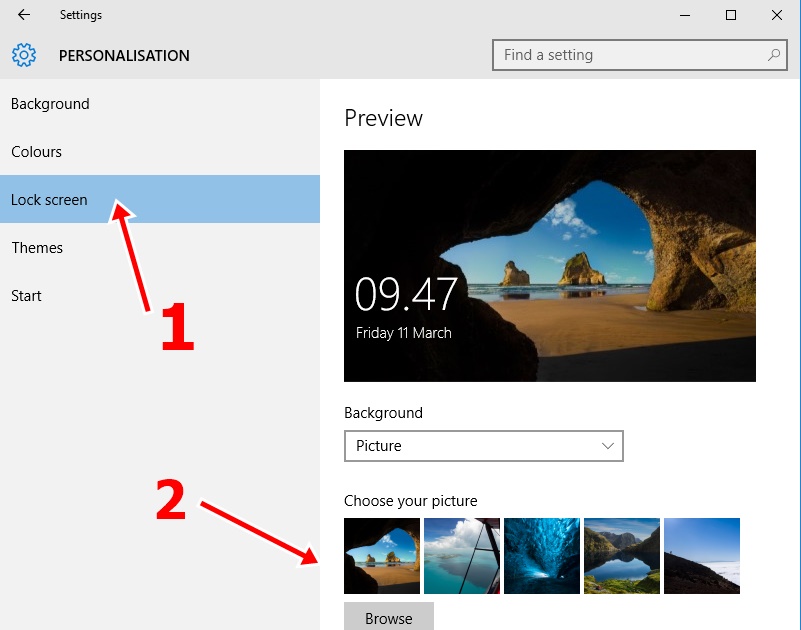
Task: Open the Colours settings section
Action: [x=36, y=151]
